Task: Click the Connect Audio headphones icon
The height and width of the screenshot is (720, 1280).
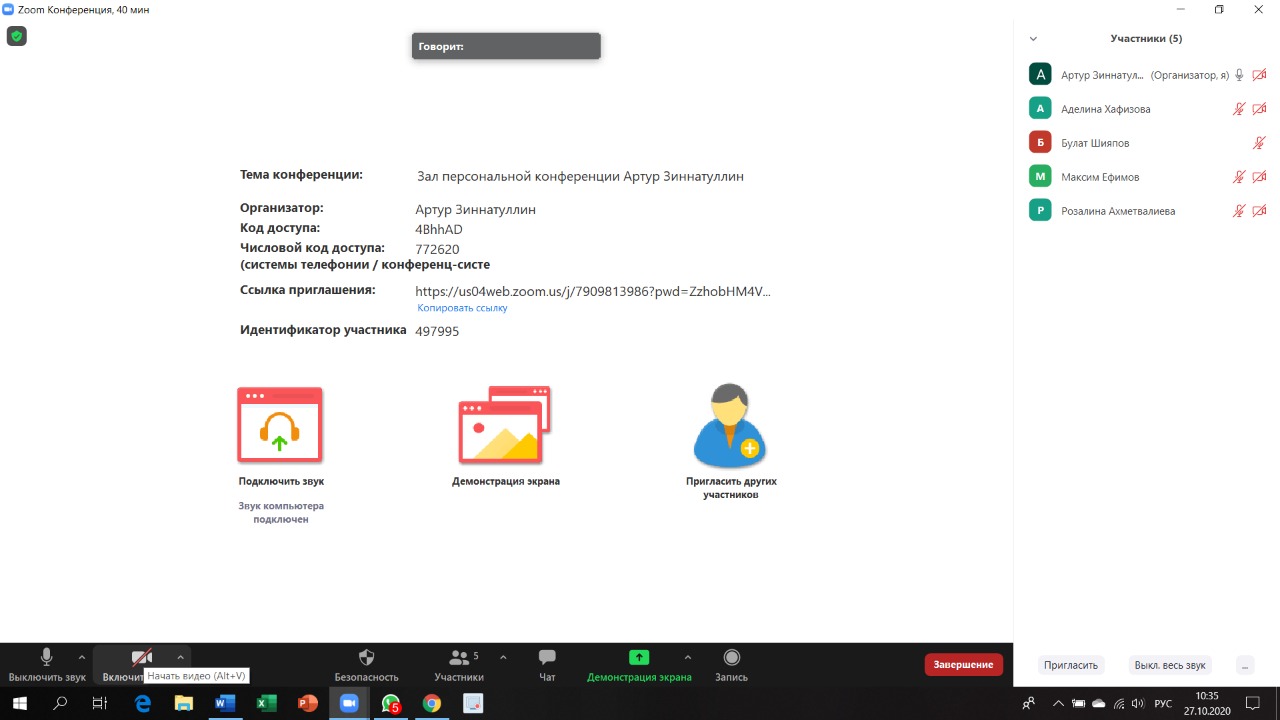Action: (x=280, y=426)
